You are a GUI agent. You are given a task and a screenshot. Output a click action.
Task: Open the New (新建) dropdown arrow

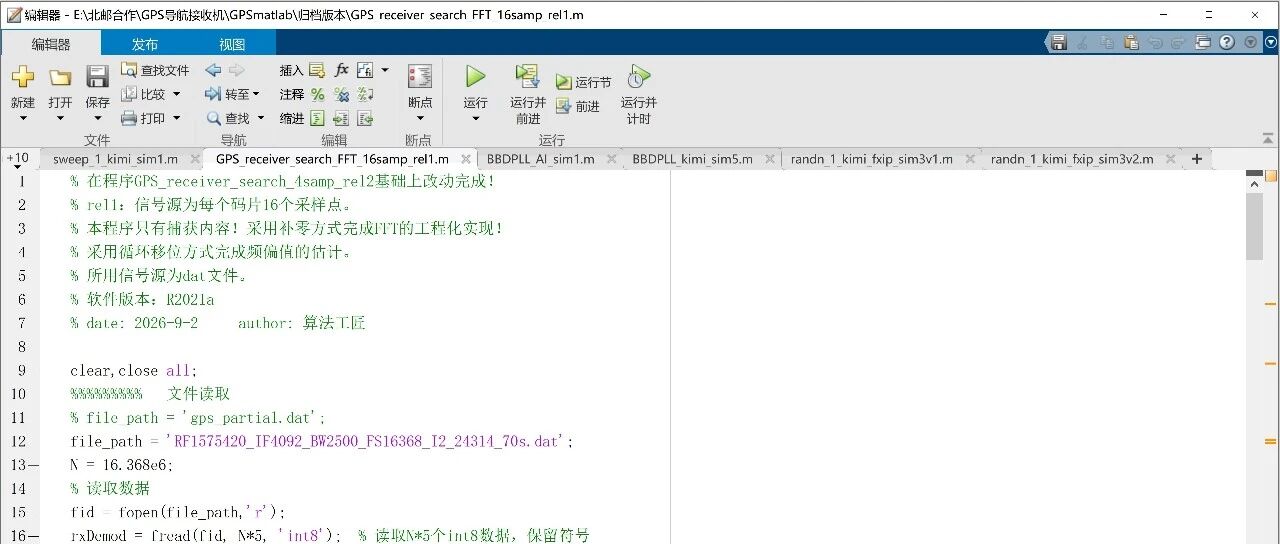[23, 118]
